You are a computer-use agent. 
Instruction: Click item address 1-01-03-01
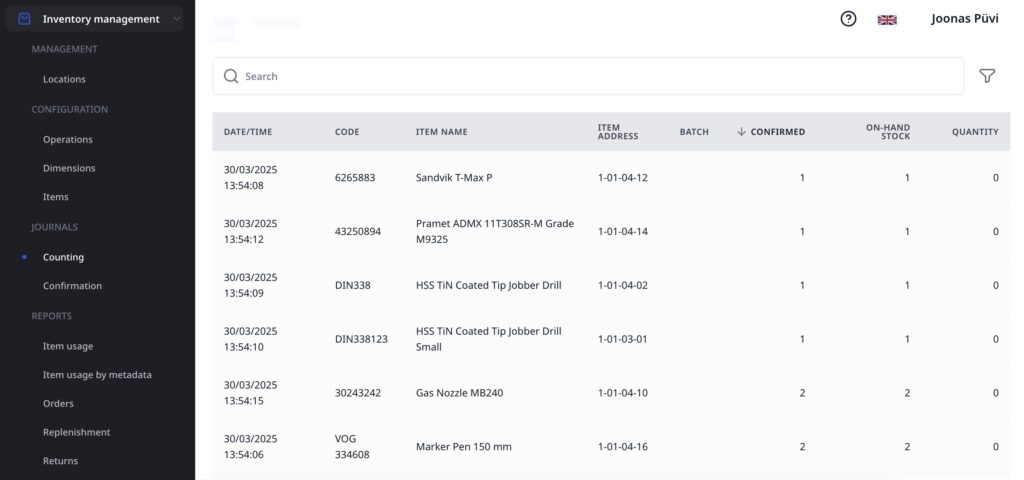[622, 339]
